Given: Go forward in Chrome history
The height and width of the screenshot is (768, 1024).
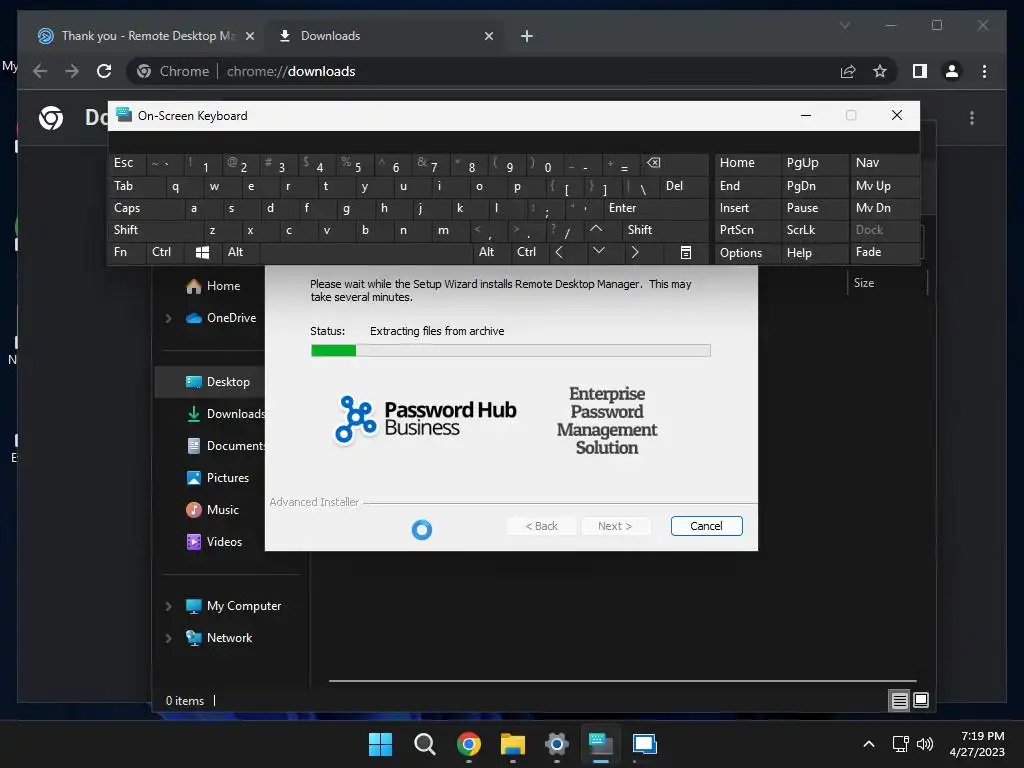Looking at the screenshot, I should [72, 71].
